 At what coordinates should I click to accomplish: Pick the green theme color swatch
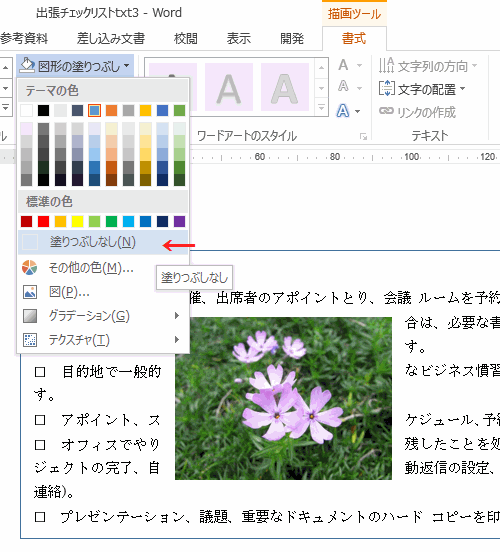(x=180, y=111)
